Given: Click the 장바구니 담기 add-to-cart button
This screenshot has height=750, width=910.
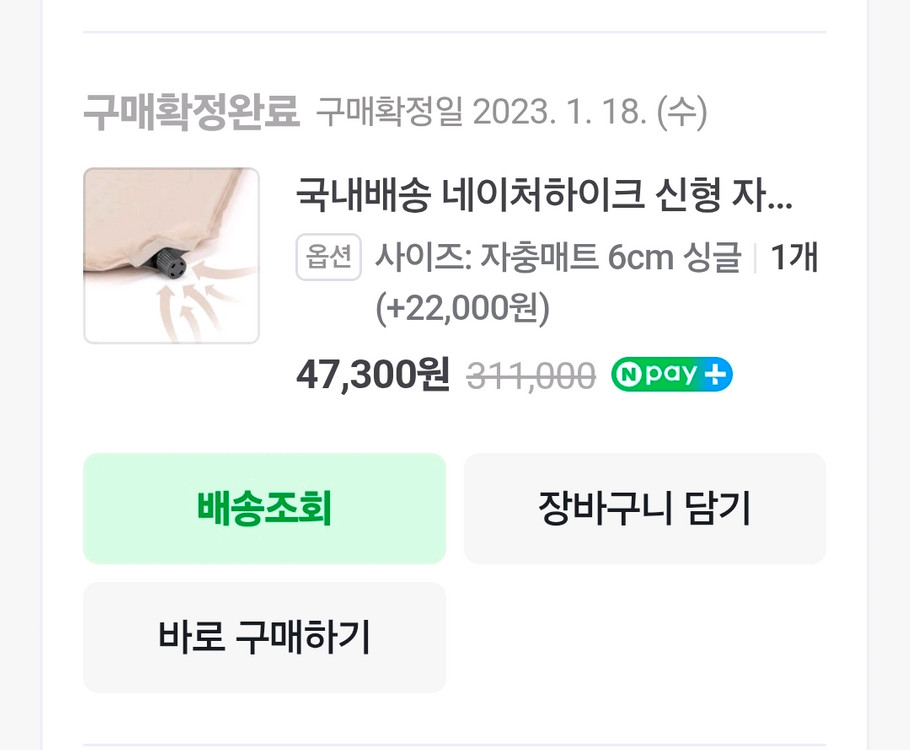Looking at the screenshot, I should coord(644,508).
